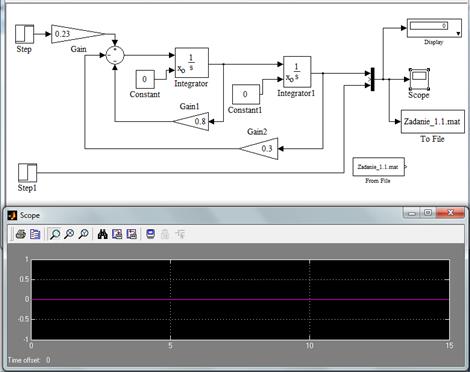Select the Step source block
470x372 pixels.
pyautogui.click(x=25, y=34)
